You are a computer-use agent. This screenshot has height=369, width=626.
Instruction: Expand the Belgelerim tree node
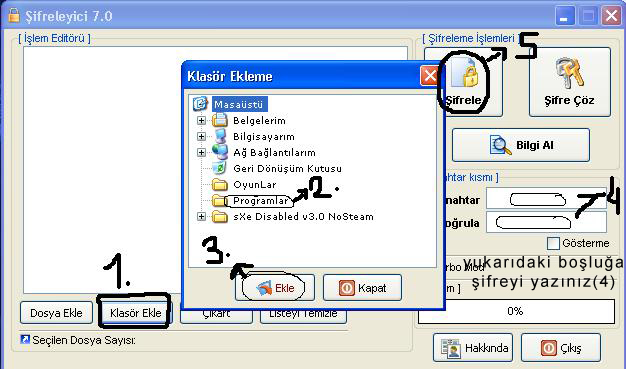(201, 120)
